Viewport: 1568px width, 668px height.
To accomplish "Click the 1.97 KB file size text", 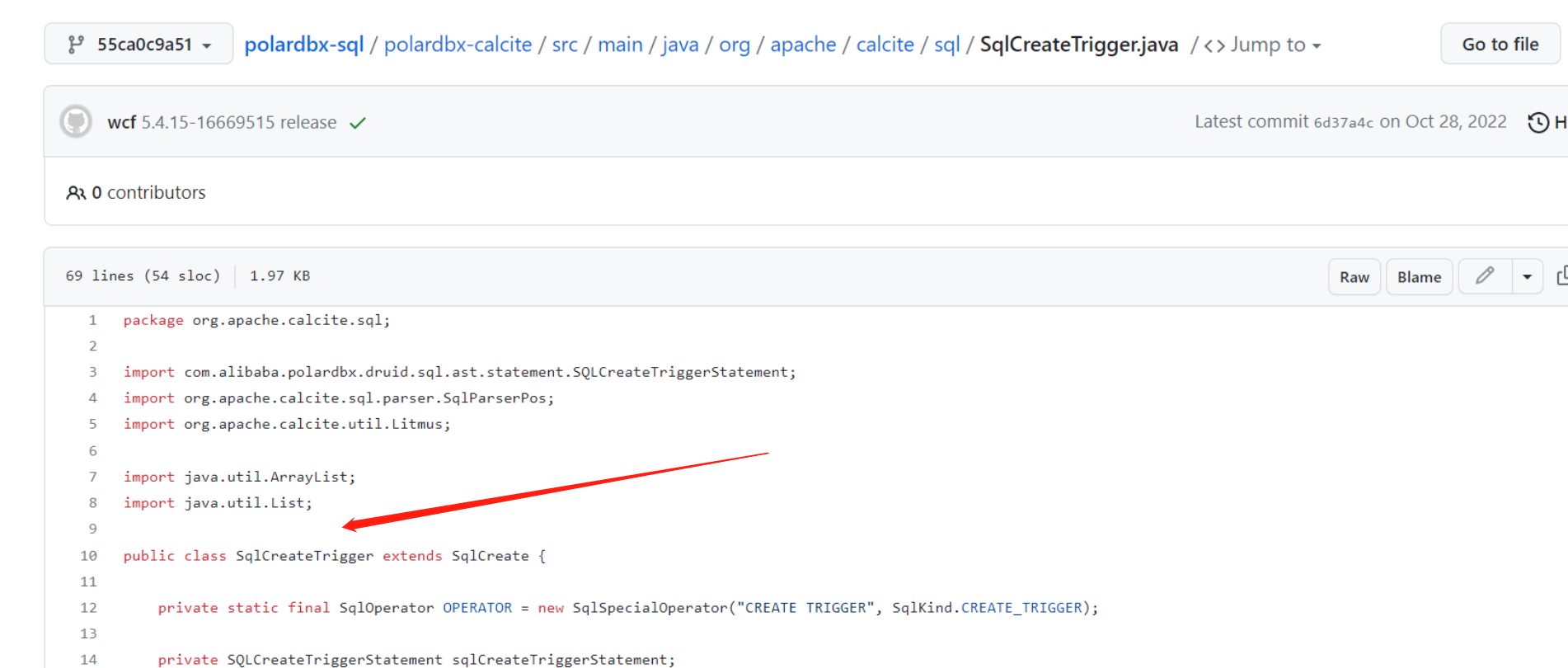I will pos(279,275).
